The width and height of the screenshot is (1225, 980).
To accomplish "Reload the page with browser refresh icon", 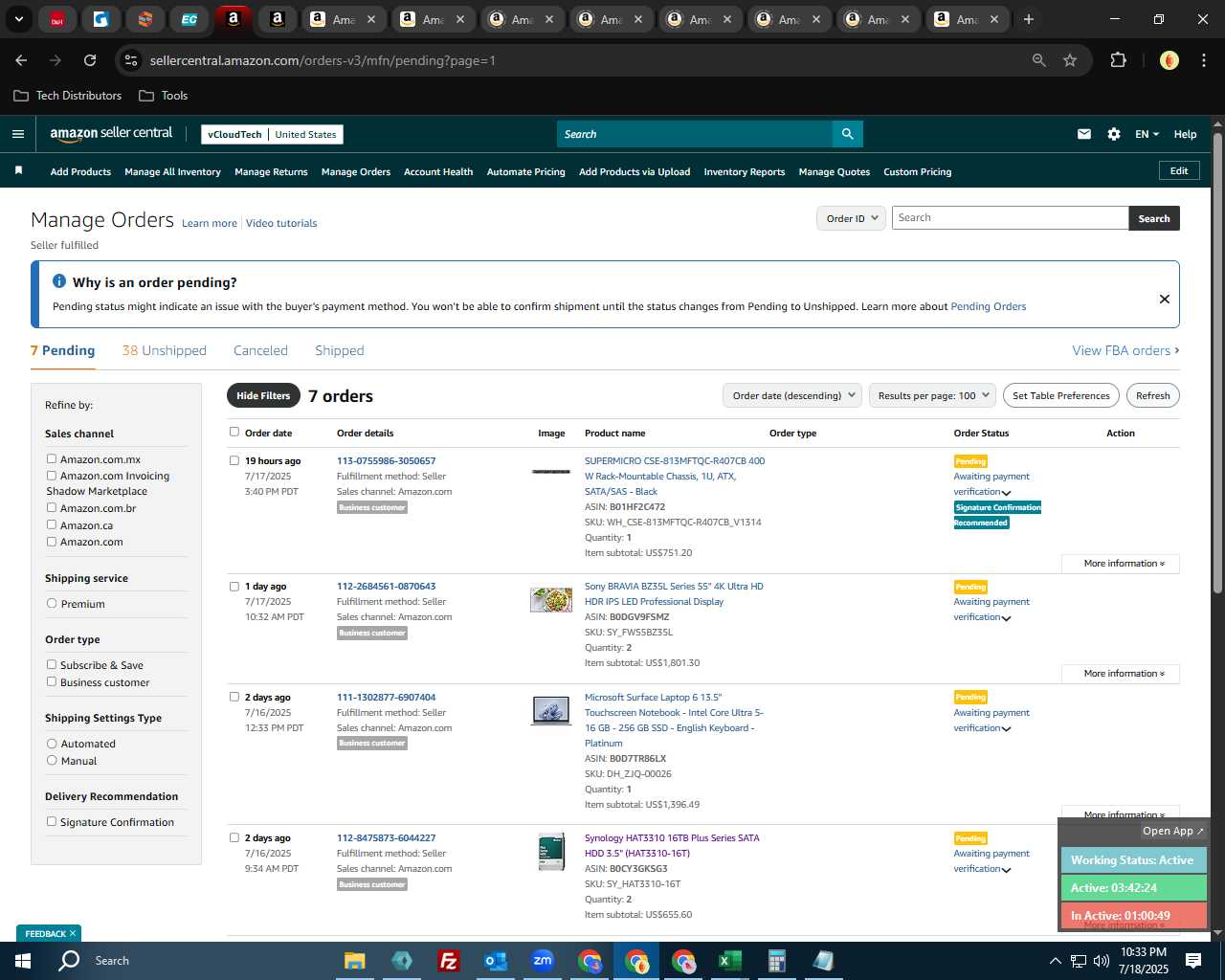I will coord(90,60).
